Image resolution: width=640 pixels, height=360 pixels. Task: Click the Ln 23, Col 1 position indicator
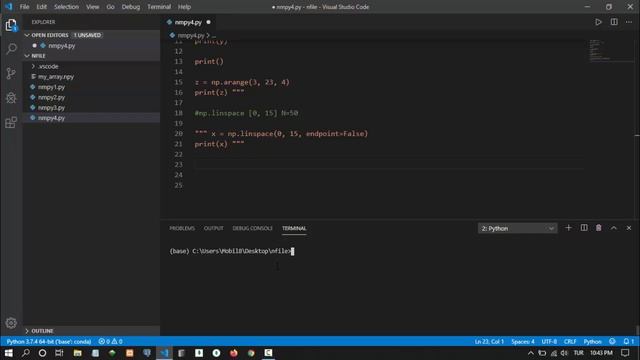click(489, 341)
